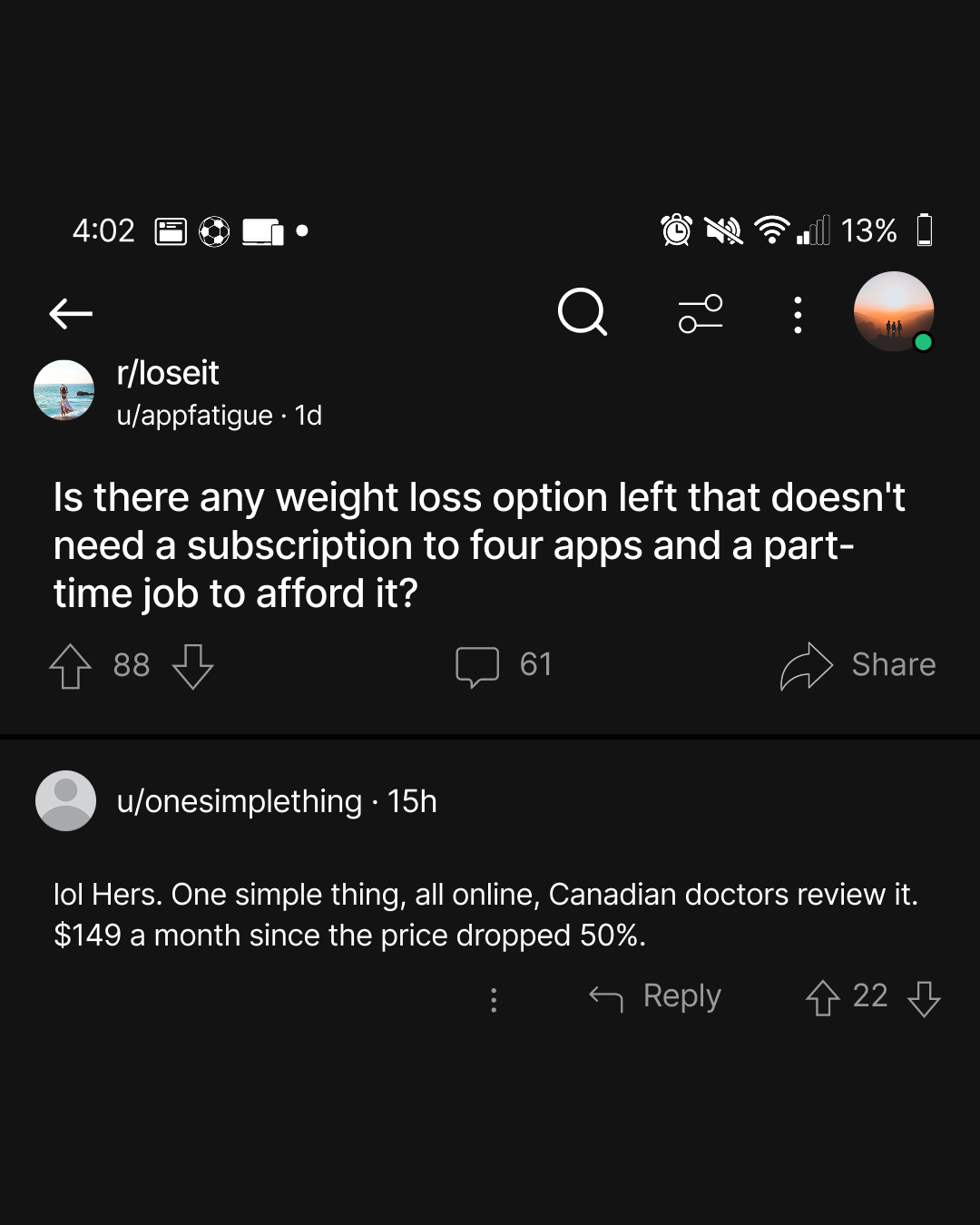This screenshot has width=980, height=1225.
Task: View the u/onesimplething username profile
Action: click(240, 801)
